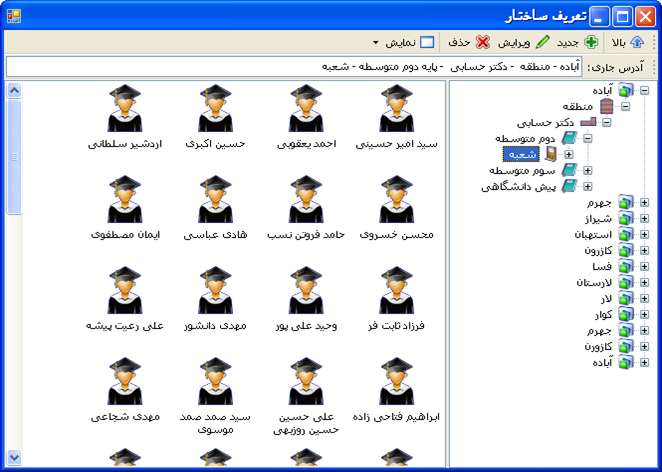Select the دوم متوسطه grade in the tree

click(525, 138)
